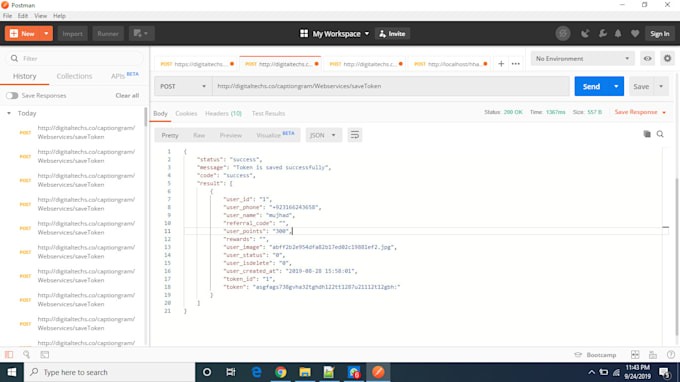Click the response pane vertical scrollbar

pyautogui.click(x=677, y=256)
